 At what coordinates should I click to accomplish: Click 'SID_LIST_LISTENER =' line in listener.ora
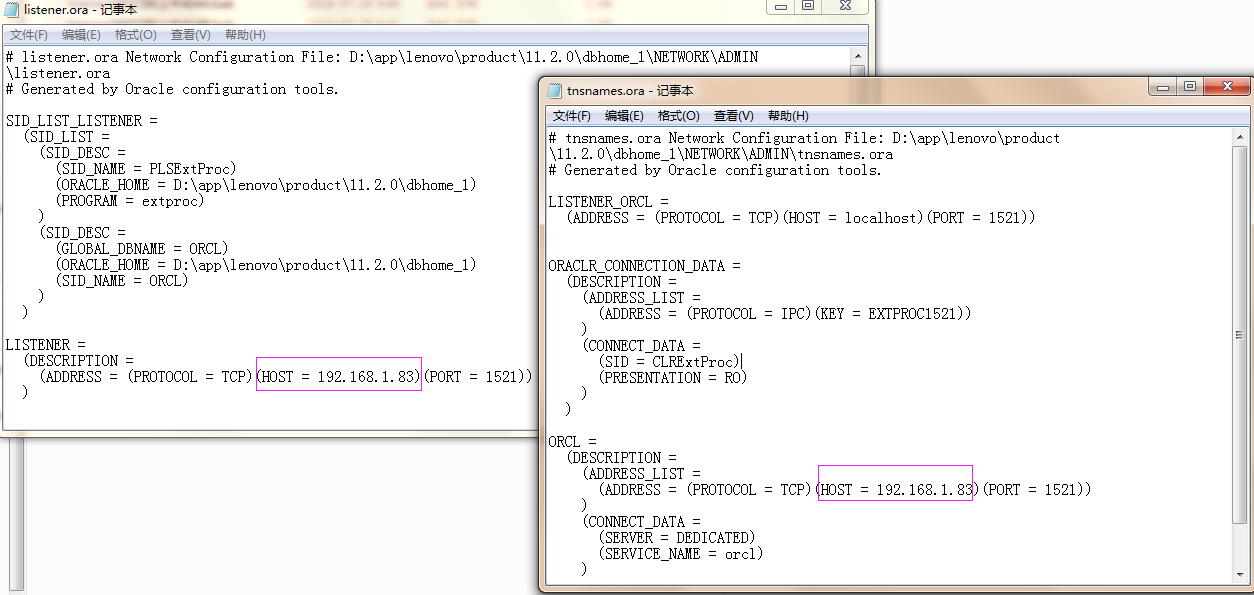point(82,121)
